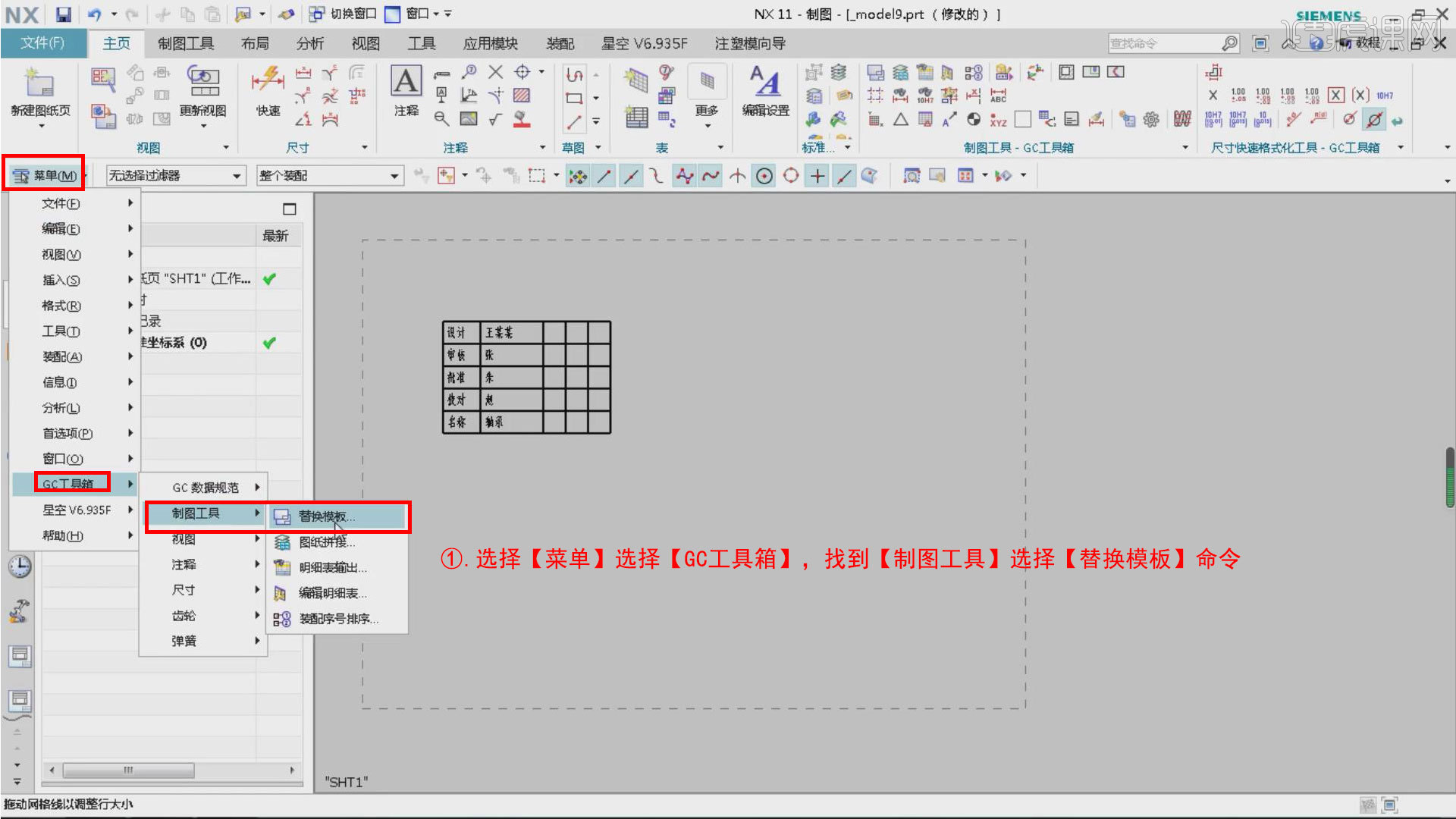Click the navigator horizontal scrollbar
1456x819 pixels.
(129, 770)
